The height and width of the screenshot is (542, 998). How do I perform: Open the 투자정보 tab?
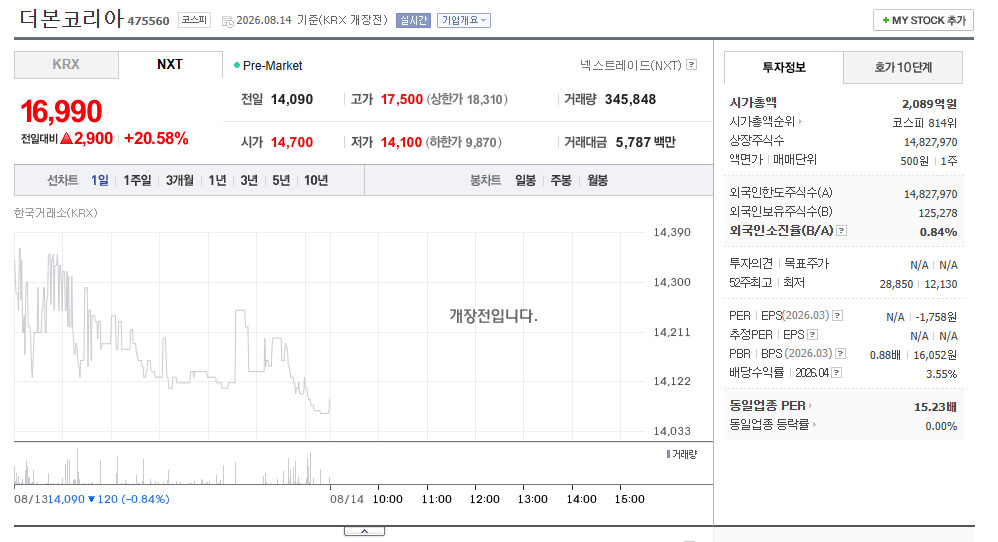tap(784, 67)
